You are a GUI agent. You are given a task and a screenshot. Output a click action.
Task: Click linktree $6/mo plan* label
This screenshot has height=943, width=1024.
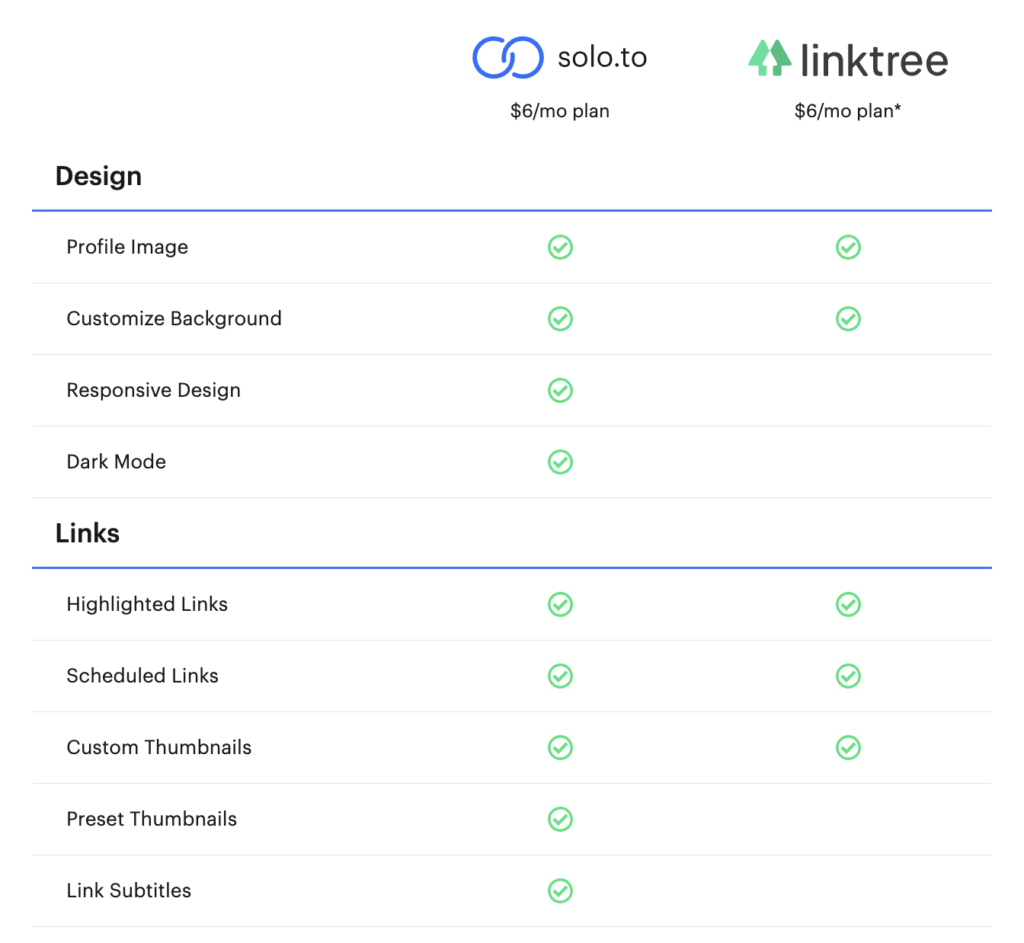pyautogui.click(x=848, y=111)
